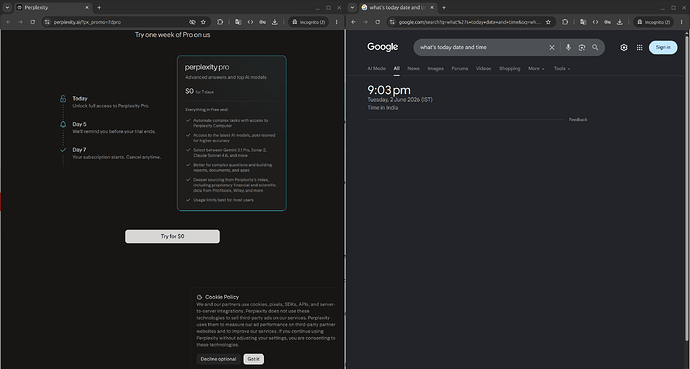Expand the More search filter dropdown

point(536,69)
